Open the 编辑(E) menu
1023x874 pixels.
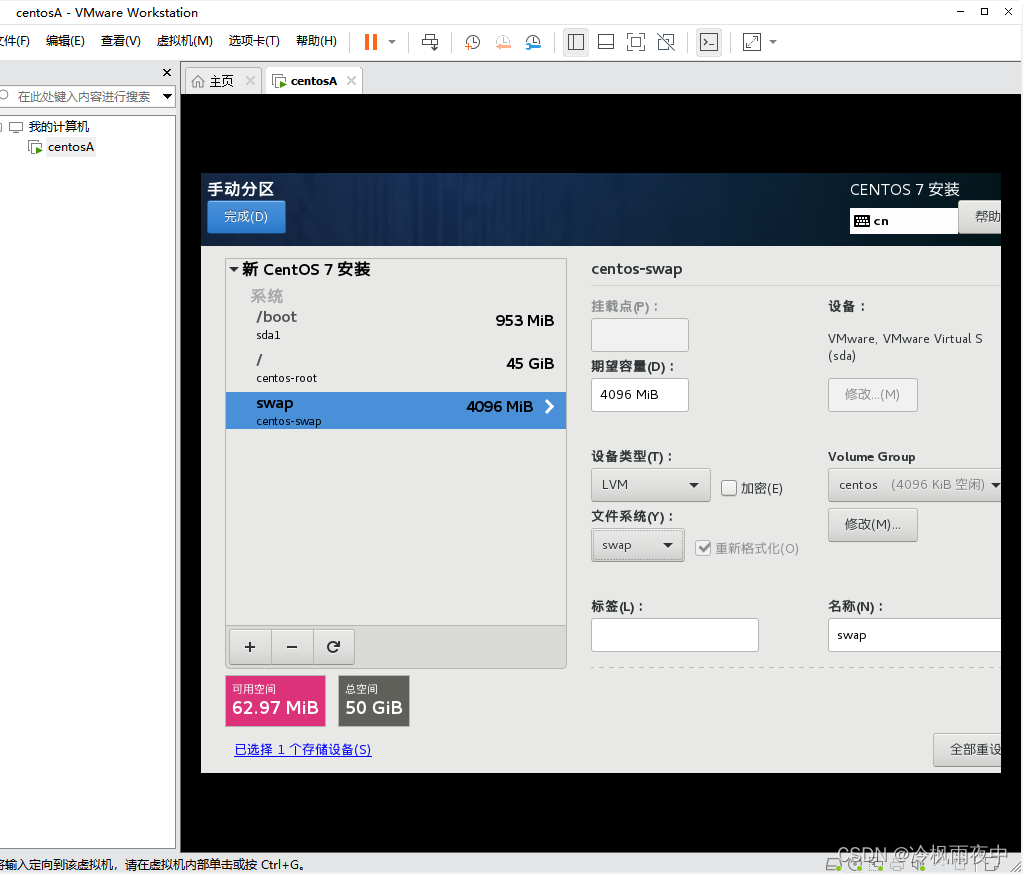click(x=65, y=40)
